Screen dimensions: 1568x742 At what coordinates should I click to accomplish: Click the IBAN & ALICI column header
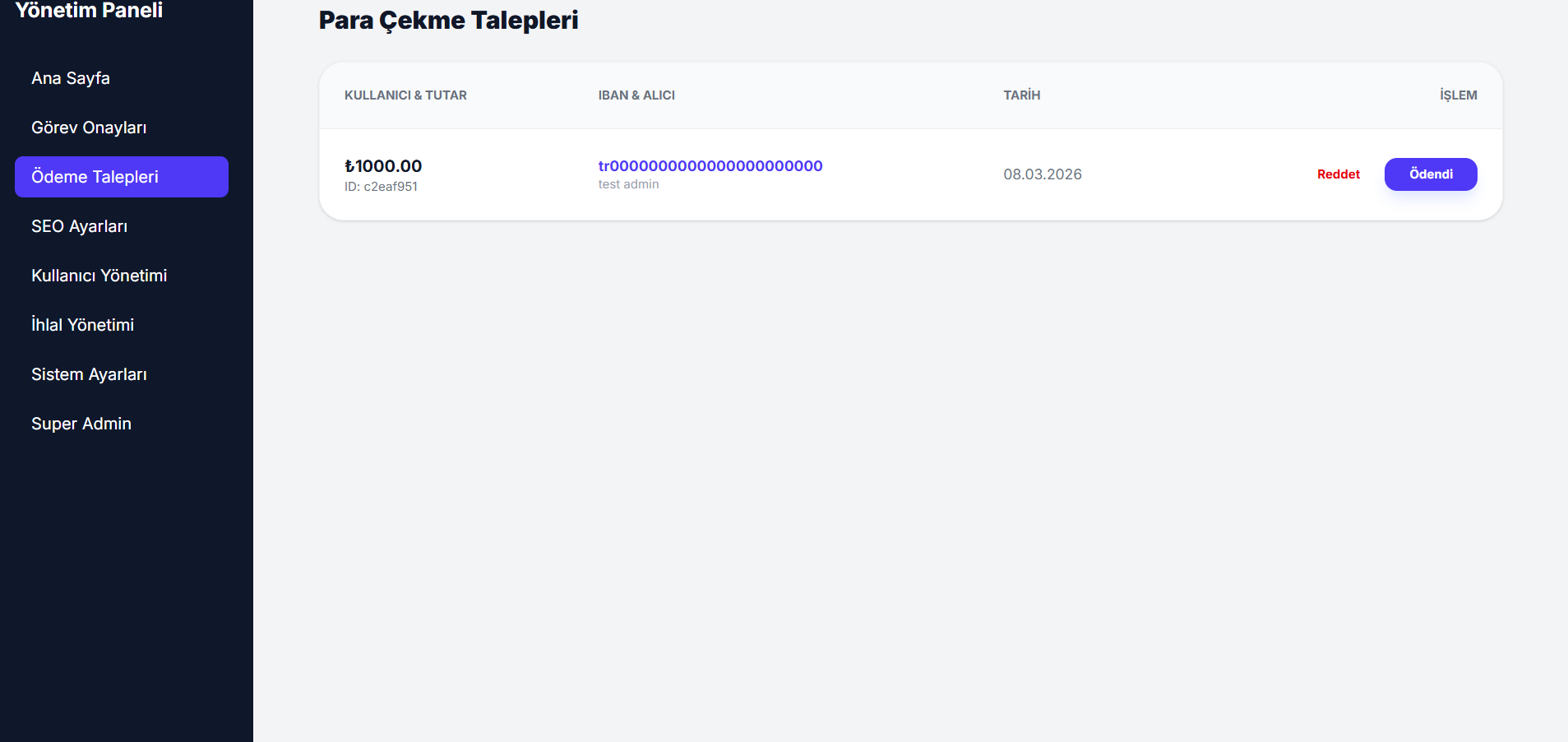tap(636, 95)
